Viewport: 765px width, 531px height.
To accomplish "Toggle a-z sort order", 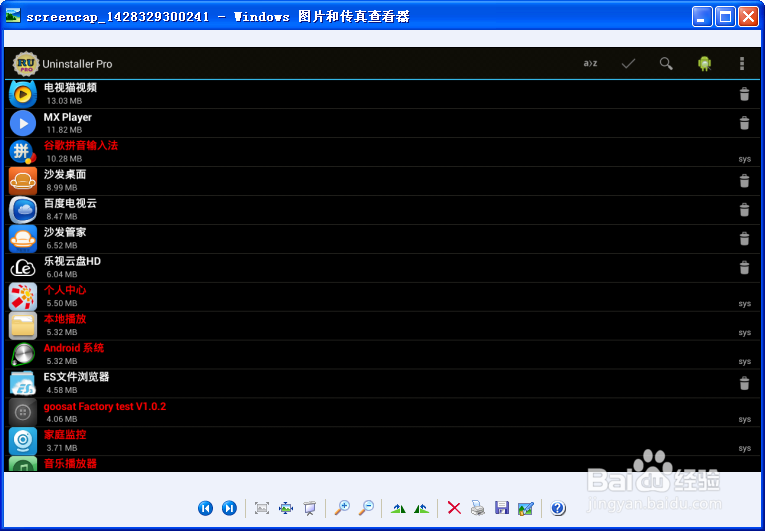I will [x=590, y=63].
